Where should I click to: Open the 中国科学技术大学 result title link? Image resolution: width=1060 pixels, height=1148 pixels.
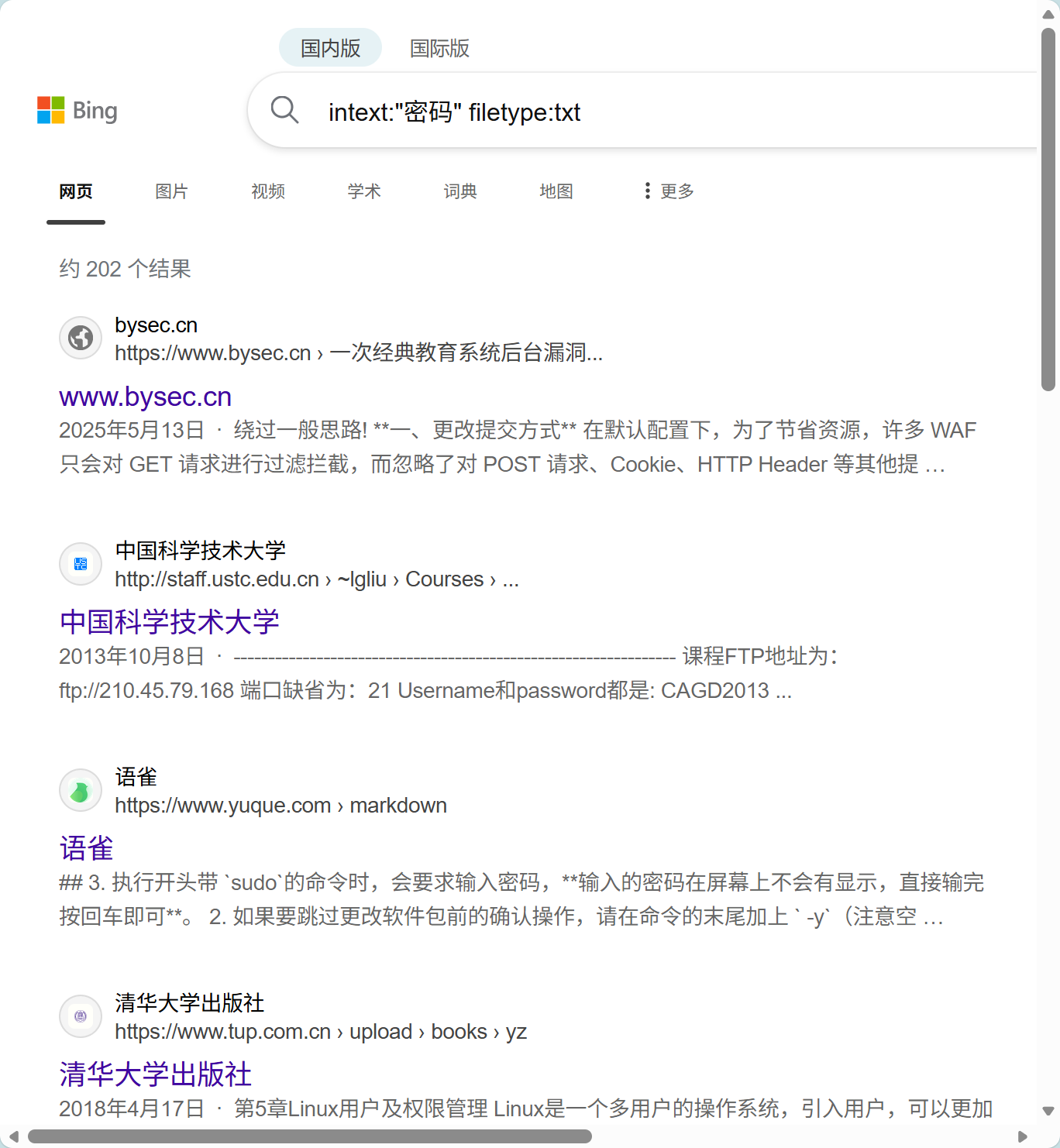(169, 622)
